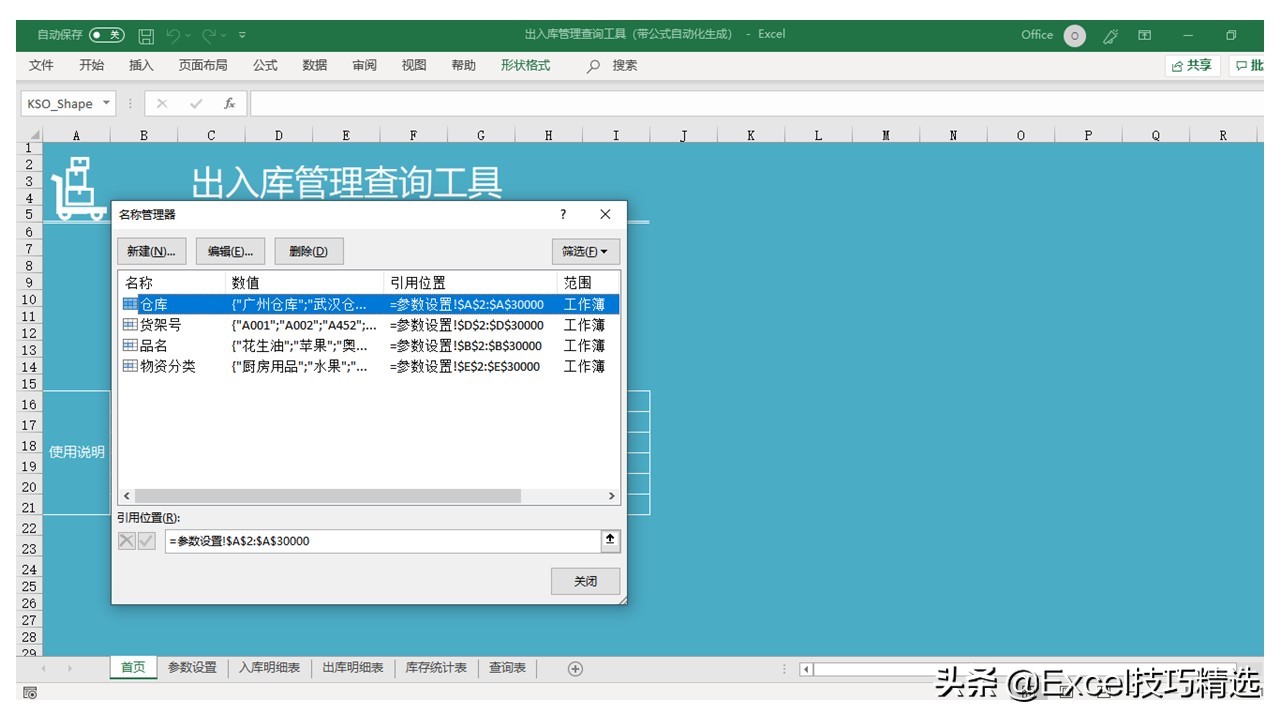Click the Save icon on Quick Access Toolbar
Viewport: 1280px width, 720px height.
[145, 34]
